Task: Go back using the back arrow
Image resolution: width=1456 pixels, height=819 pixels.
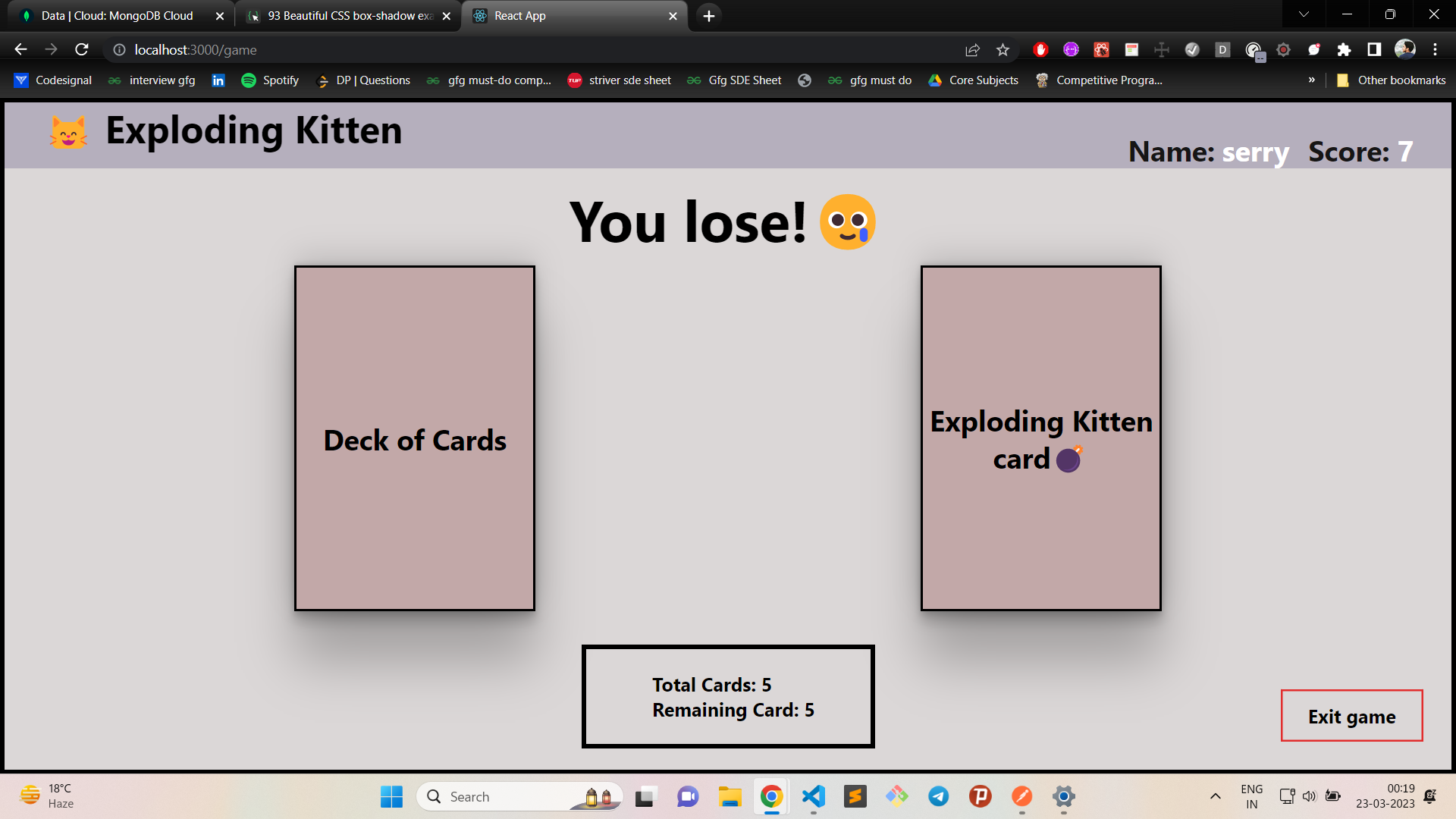Action: coord(20,49)
